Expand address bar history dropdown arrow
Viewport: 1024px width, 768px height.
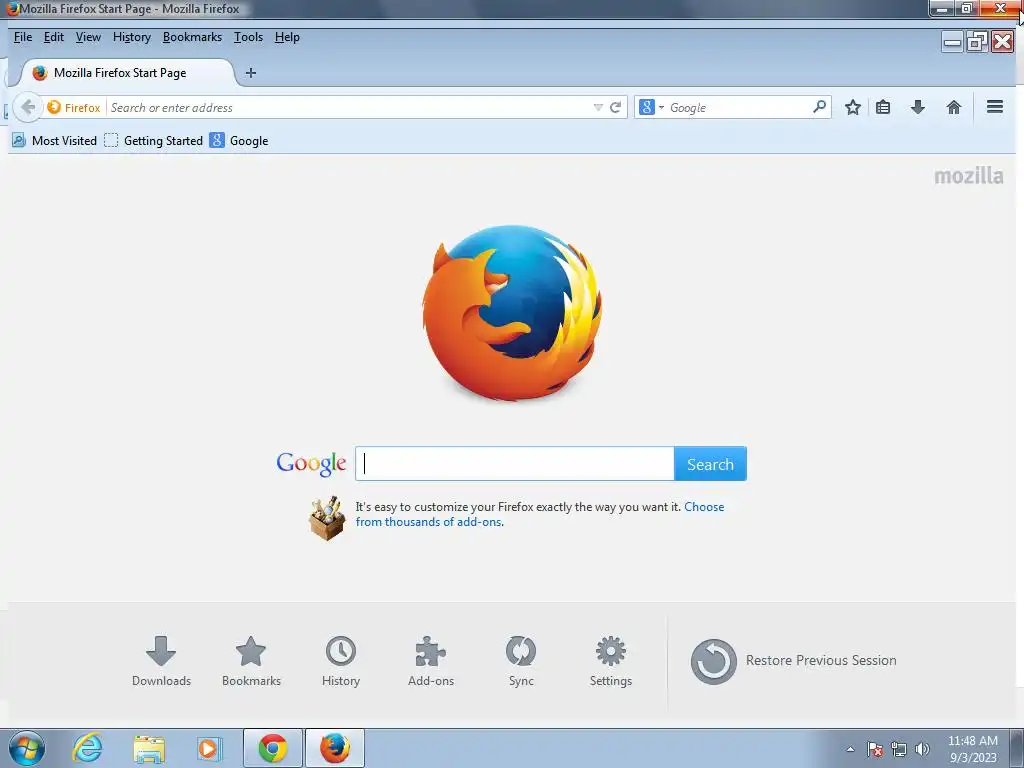click(598, 108)
